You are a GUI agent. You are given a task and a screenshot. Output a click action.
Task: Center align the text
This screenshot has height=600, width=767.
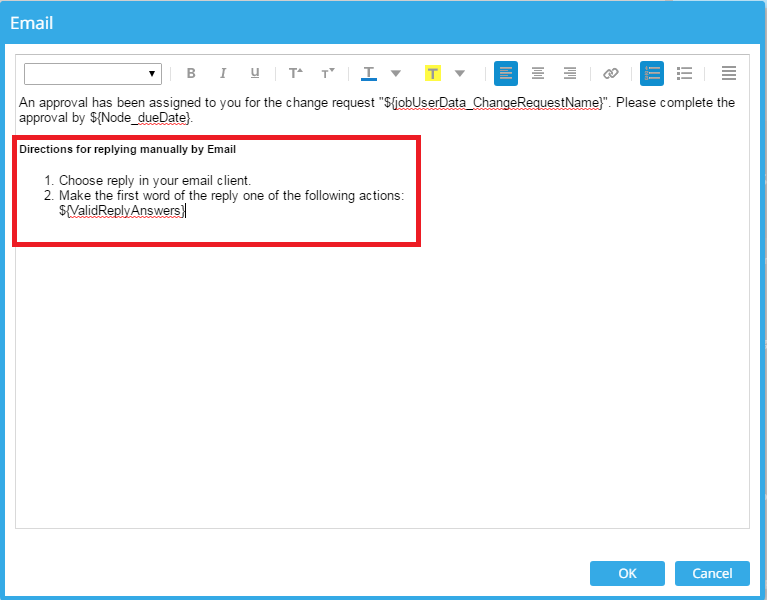tap(538, 73)
